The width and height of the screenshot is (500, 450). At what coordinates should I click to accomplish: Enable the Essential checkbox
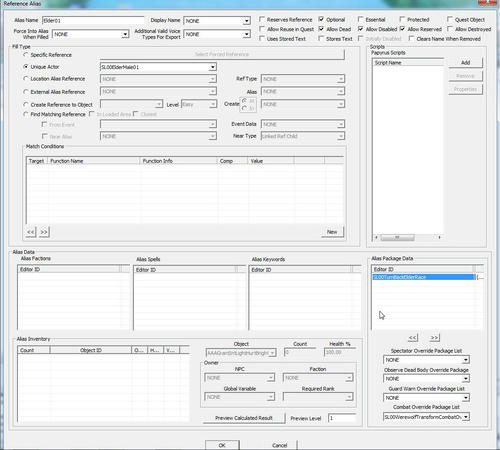coord(361,19)
